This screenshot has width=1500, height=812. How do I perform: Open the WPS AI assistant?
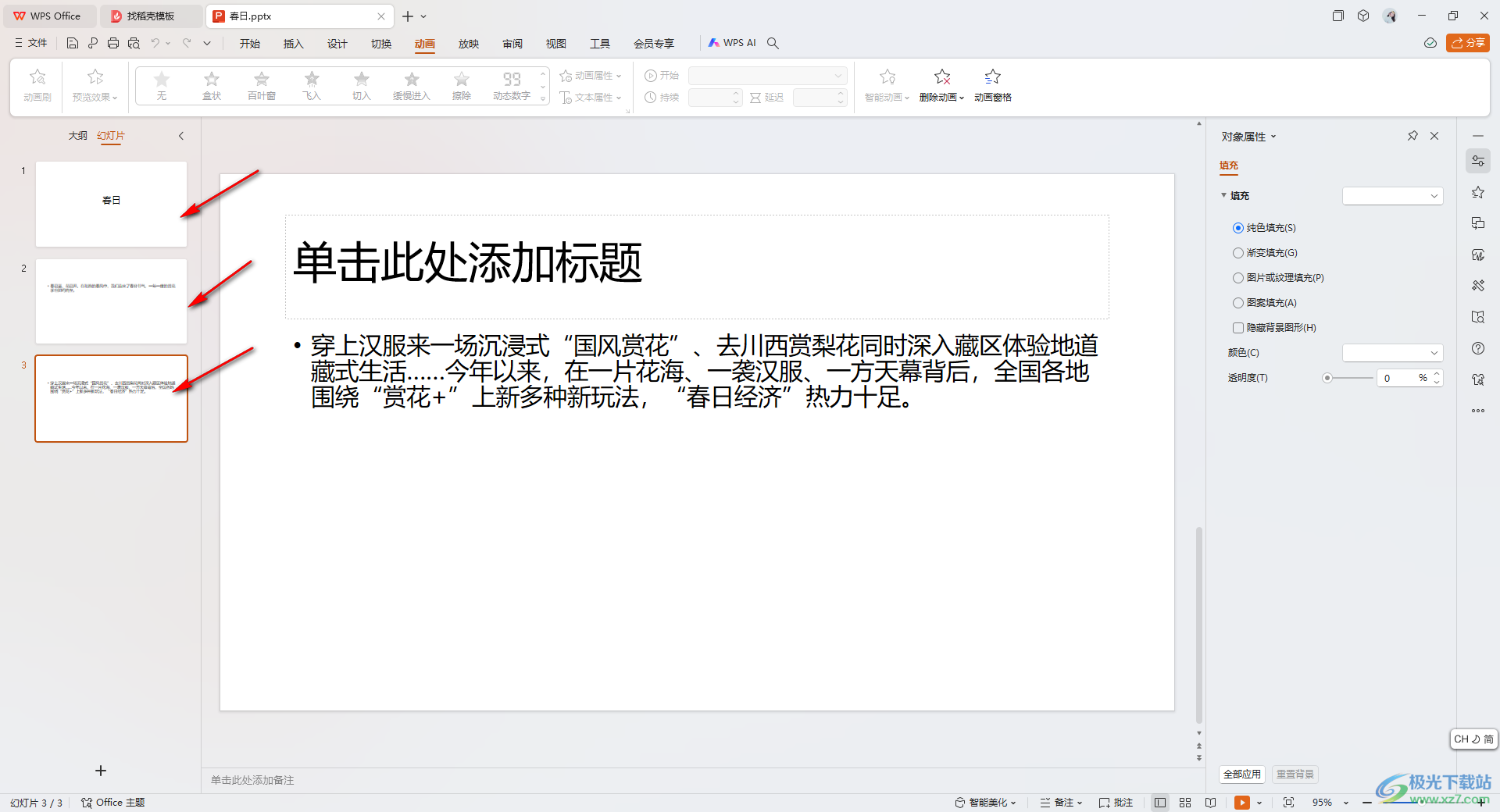732,43
